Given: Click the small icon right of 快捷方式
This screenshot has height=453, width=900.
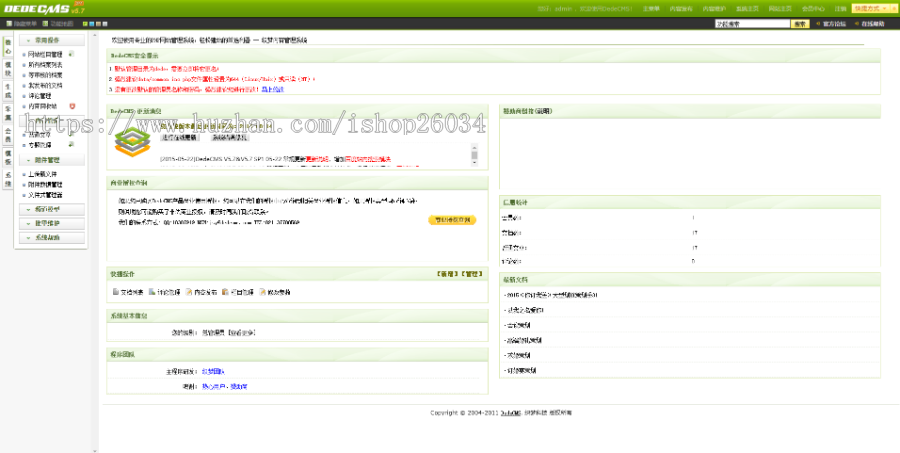Looking at the screenshot, I should point(893,9).
